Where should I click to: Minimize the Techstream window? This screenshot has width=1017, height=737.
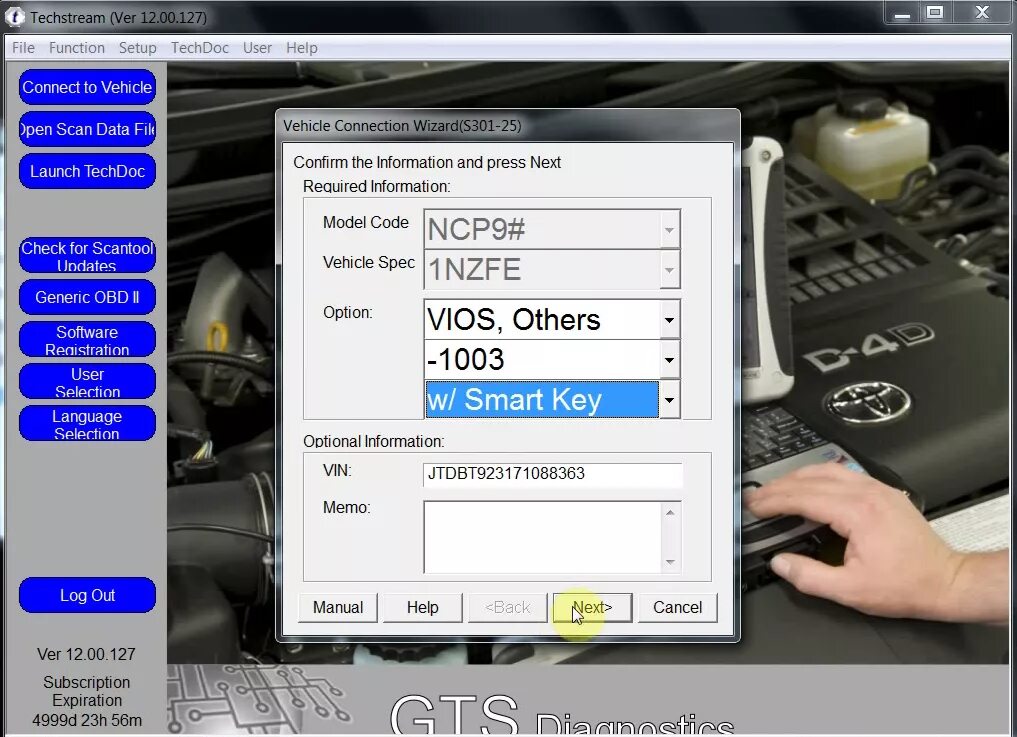(902, 13)
